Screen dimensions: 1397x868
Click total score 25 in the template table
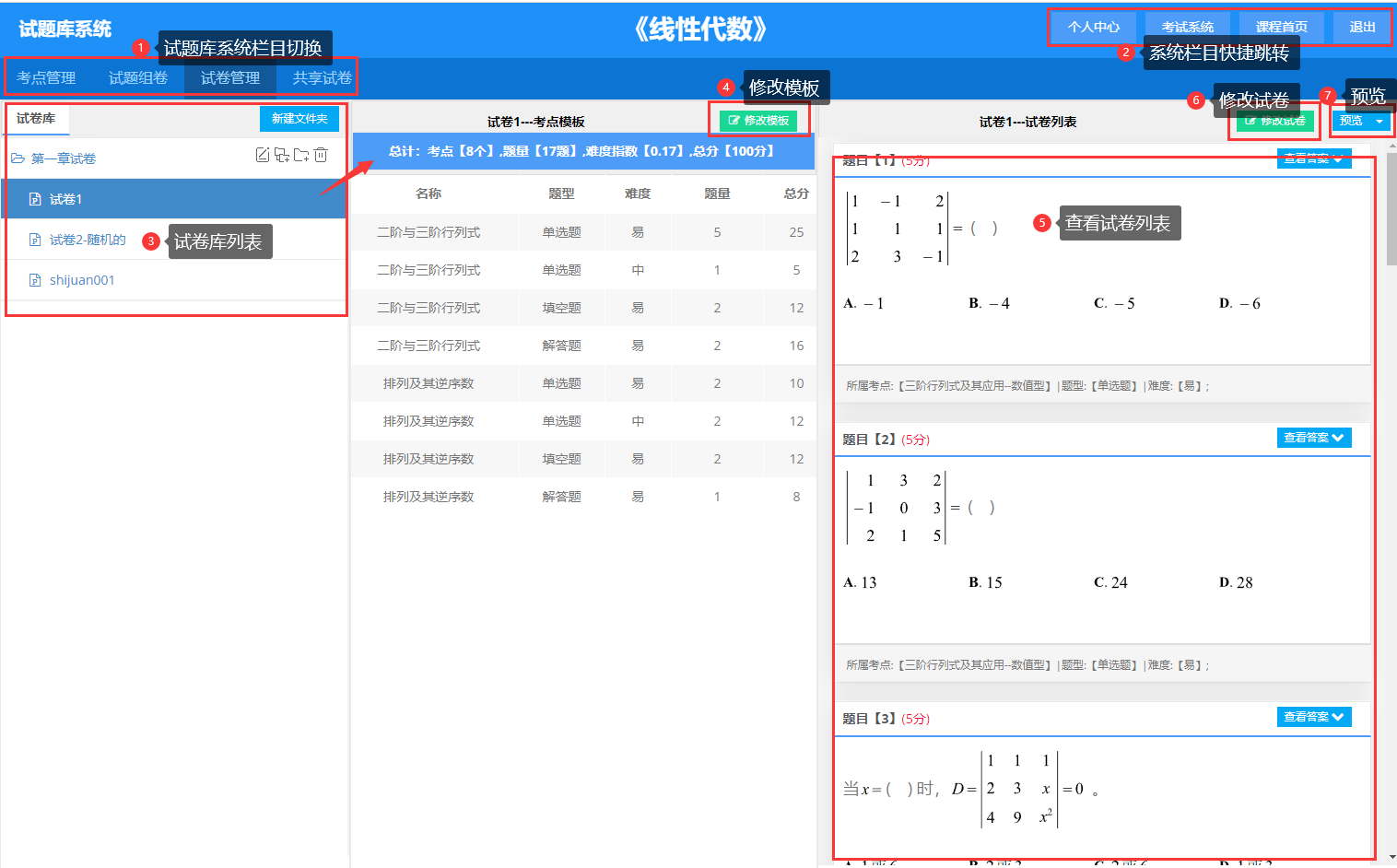pos(796,232)
